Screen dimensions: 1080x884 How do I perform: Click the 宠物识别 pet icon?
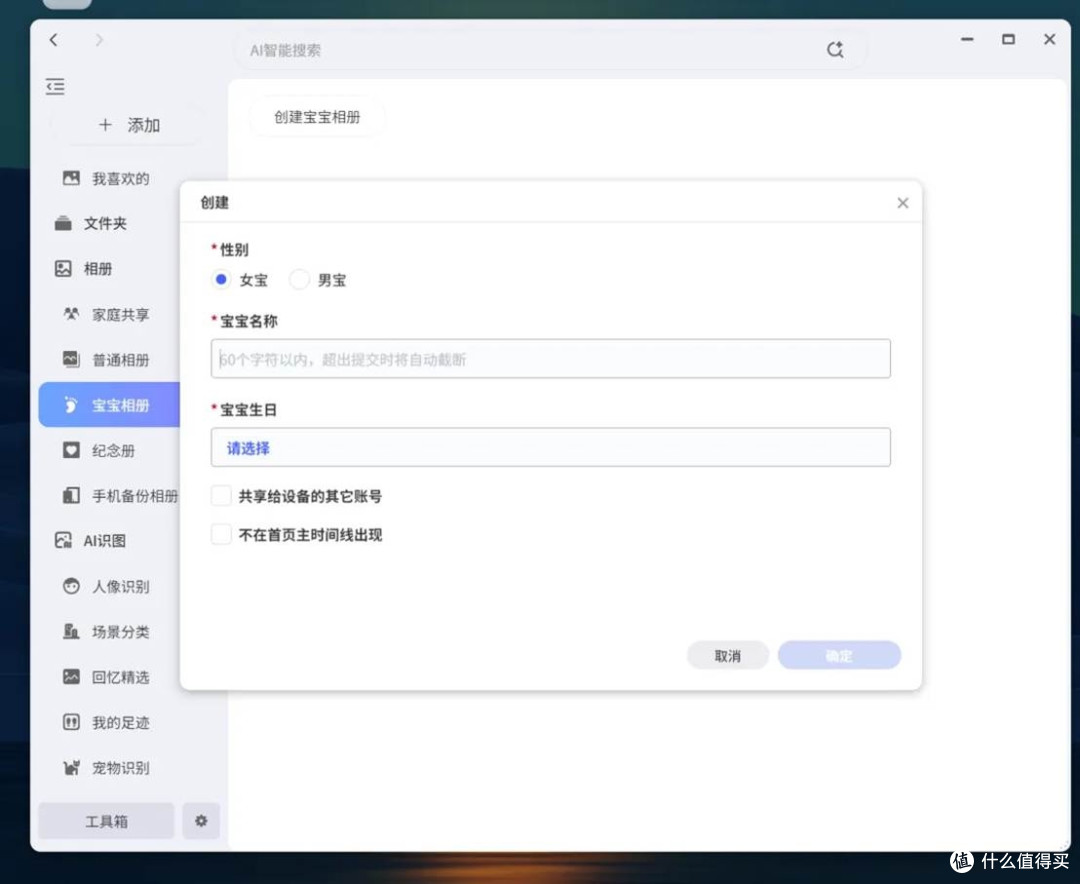(x=71, y=768)
